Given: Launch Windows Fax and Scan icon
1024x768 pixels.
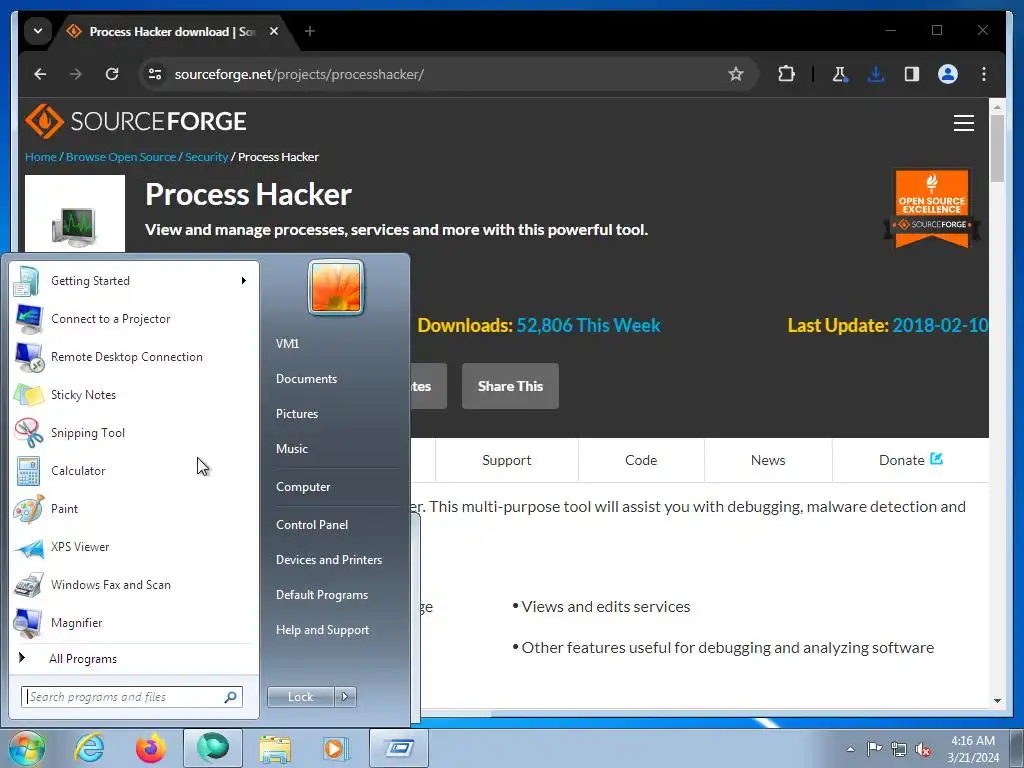Looking at the screenshot, I should 29,584.
